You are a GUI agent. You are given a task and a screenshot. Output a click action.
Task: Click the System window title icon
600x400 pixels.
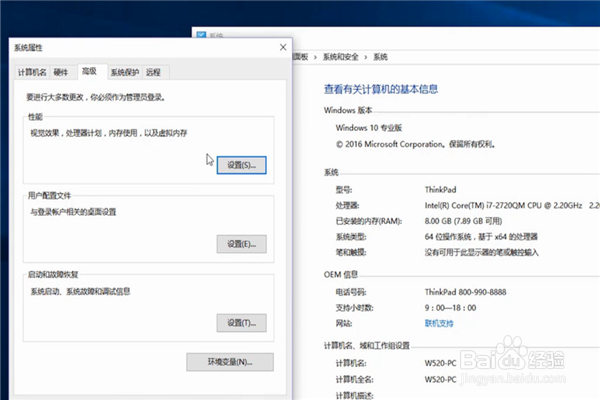point(201,35)
